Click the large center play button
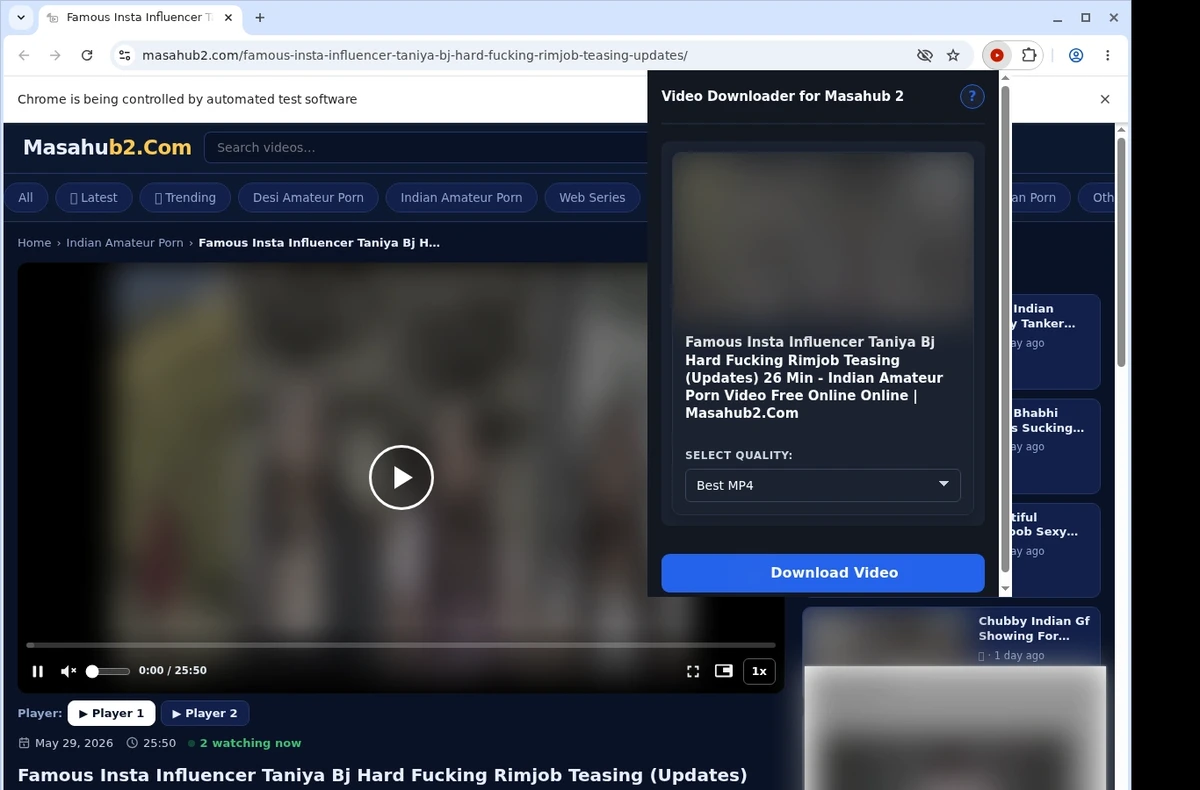1200x790 pixels. (401, 477)
